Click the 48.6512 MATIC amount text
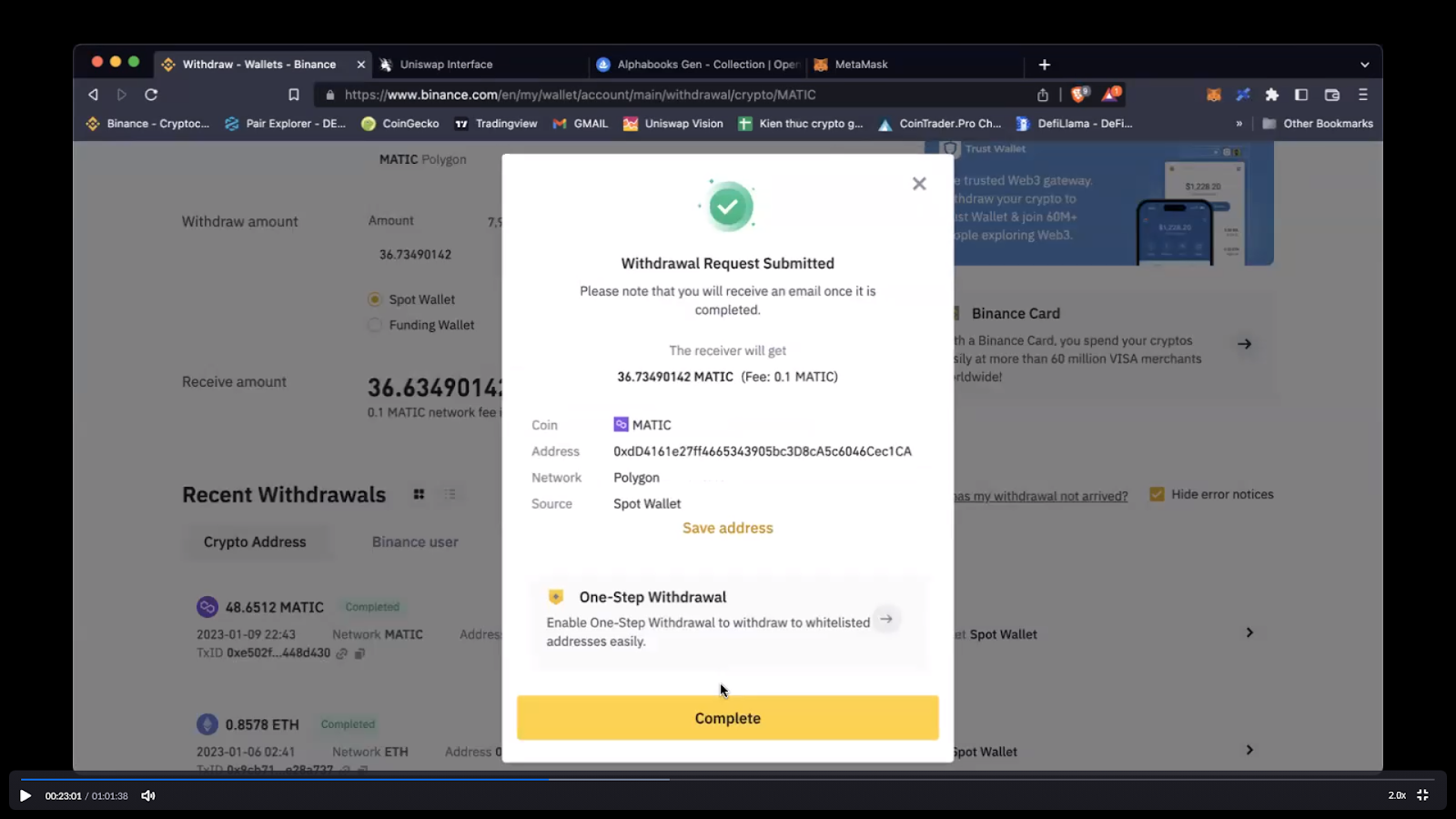The width and height of the screenshot is (1456, 819). point(274,607)
